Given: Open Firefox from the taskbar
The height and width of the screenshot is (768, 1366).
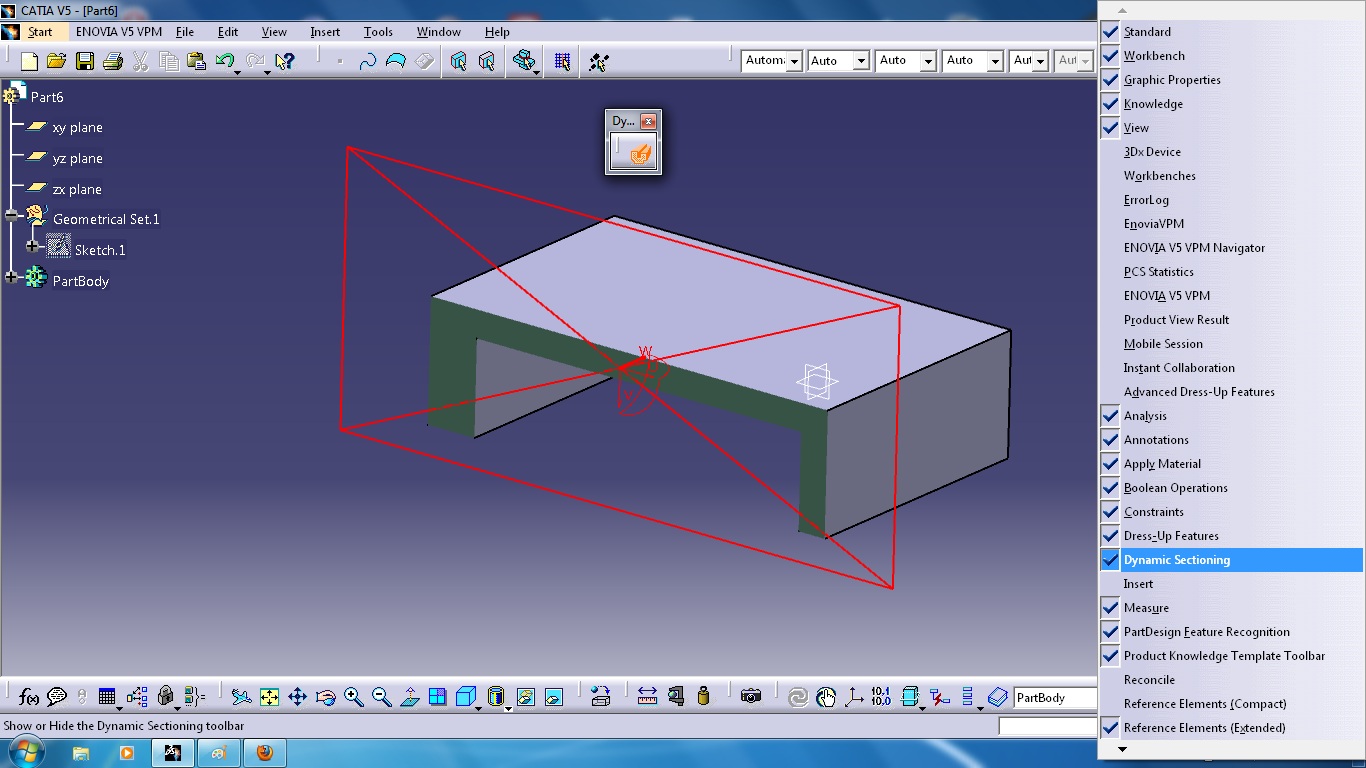Looking at the screenshot, I should tap(264, 752).
